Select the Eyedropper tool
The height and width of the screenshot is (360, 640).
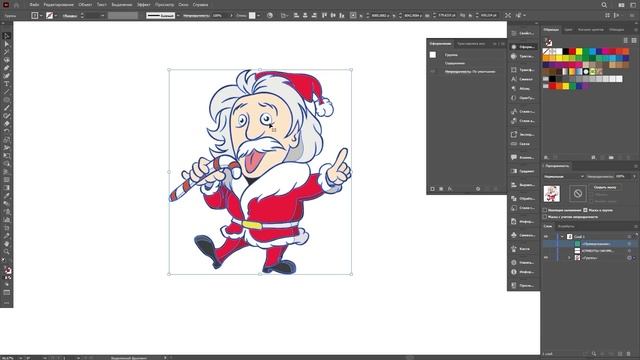tap(7, 196)
